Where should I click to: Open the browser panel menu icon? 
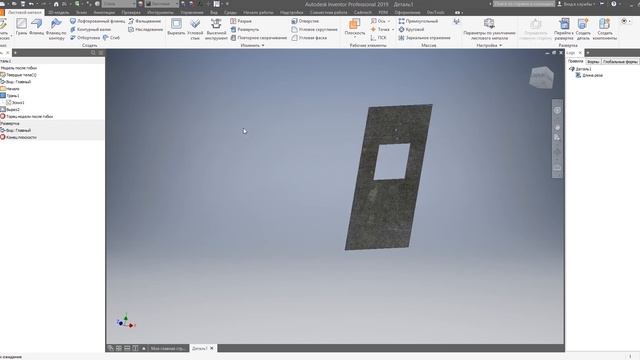(x=101, y=53)
